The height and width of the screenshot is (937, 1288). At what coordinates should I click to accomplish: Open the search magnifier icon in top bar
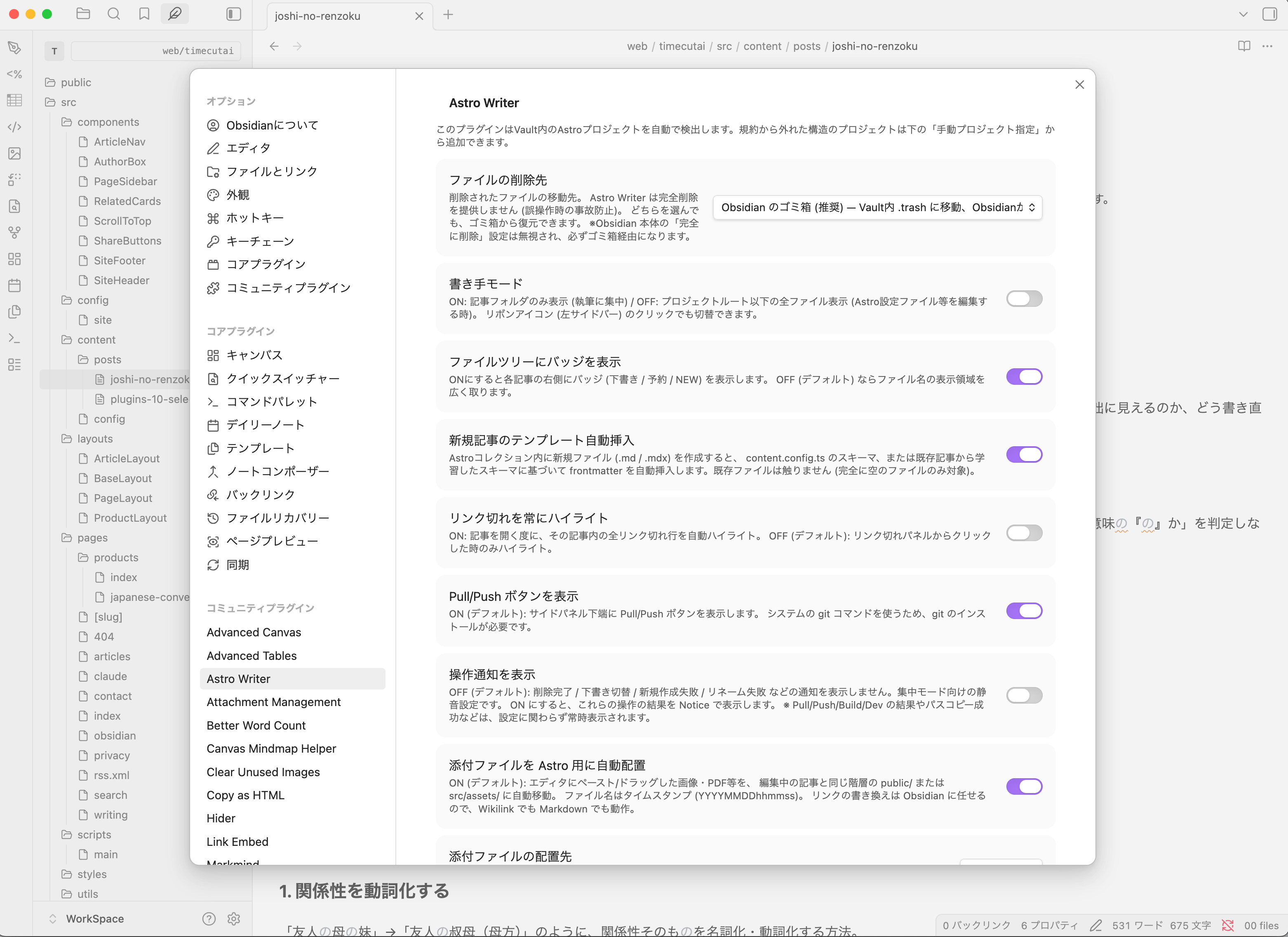click(113, 14)
